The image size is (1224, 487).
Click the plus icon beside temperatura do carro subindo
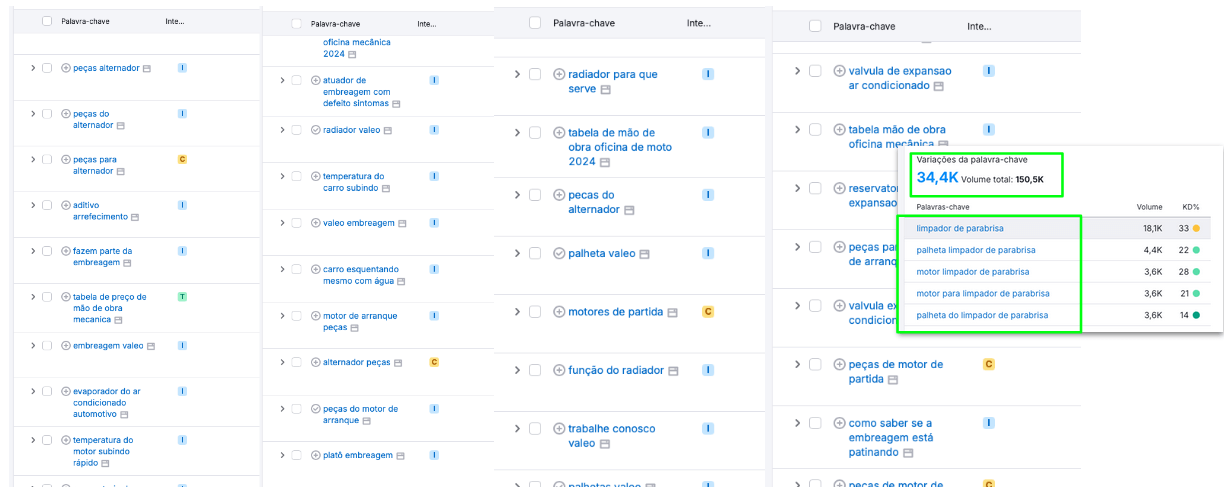[x=316, y=176]
